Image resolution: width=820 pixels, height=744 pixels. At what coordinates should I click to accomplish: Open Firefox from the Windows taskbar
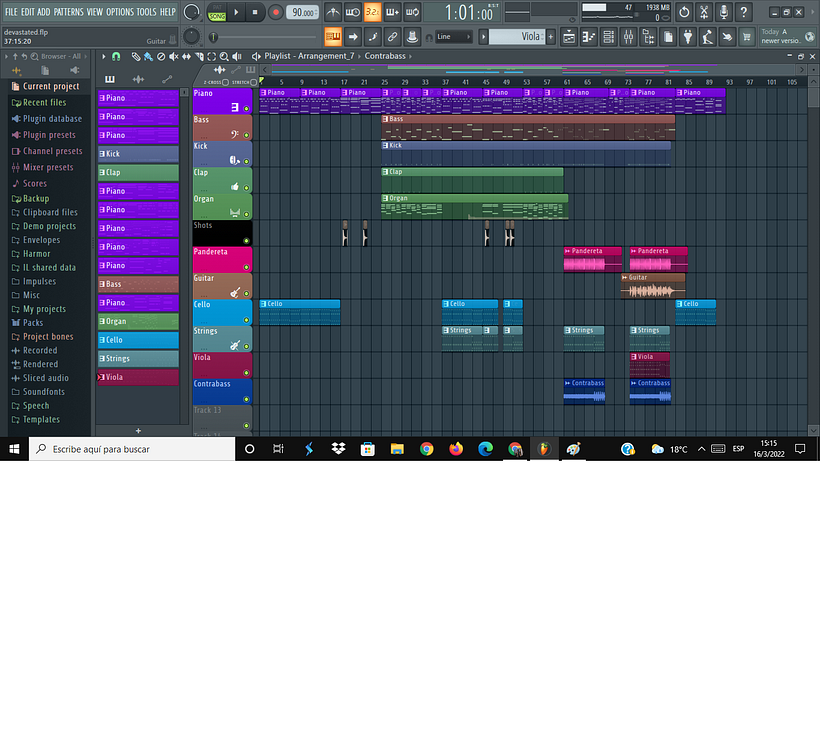(456, 449)
